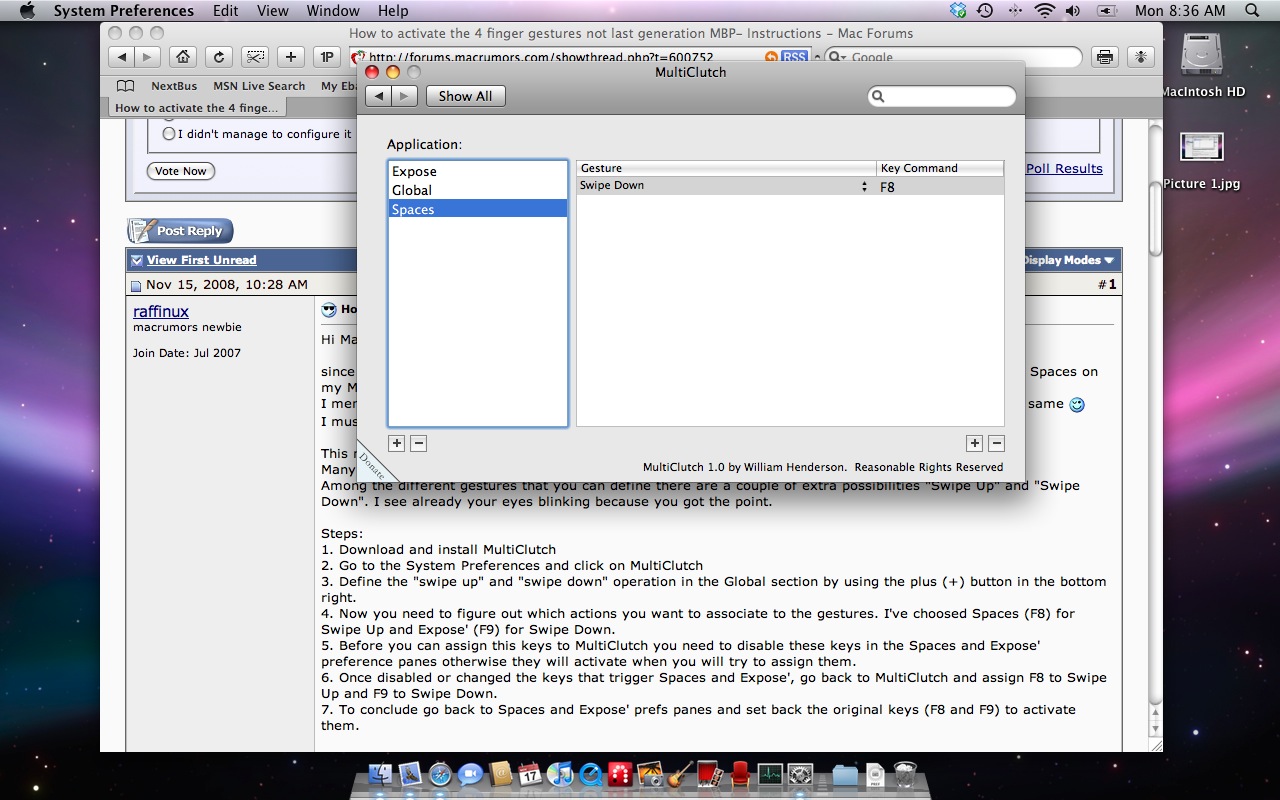Click Safari back arrow button
Screen dimensions: 1280x800
[122, 57]
